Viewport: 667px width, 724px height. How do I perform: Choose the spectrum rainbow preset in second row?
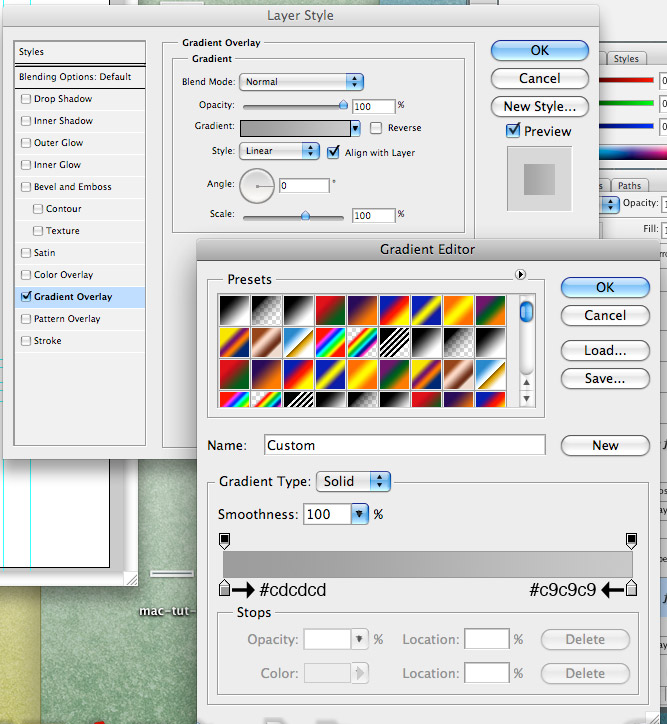click(330, 343)
